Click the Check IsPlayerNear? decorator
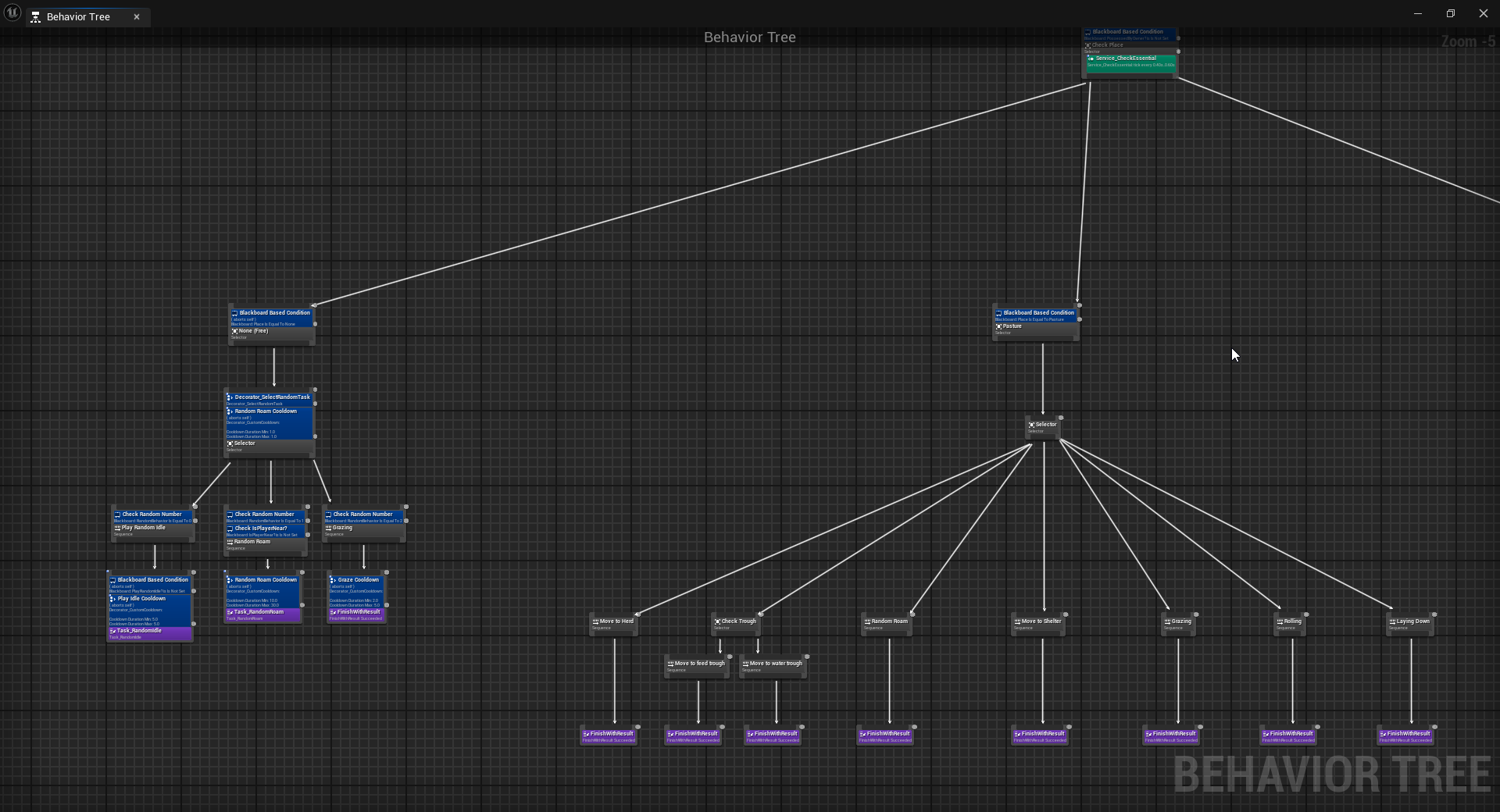The width and height of the screenshot is (1500, 812). point(266,531)
